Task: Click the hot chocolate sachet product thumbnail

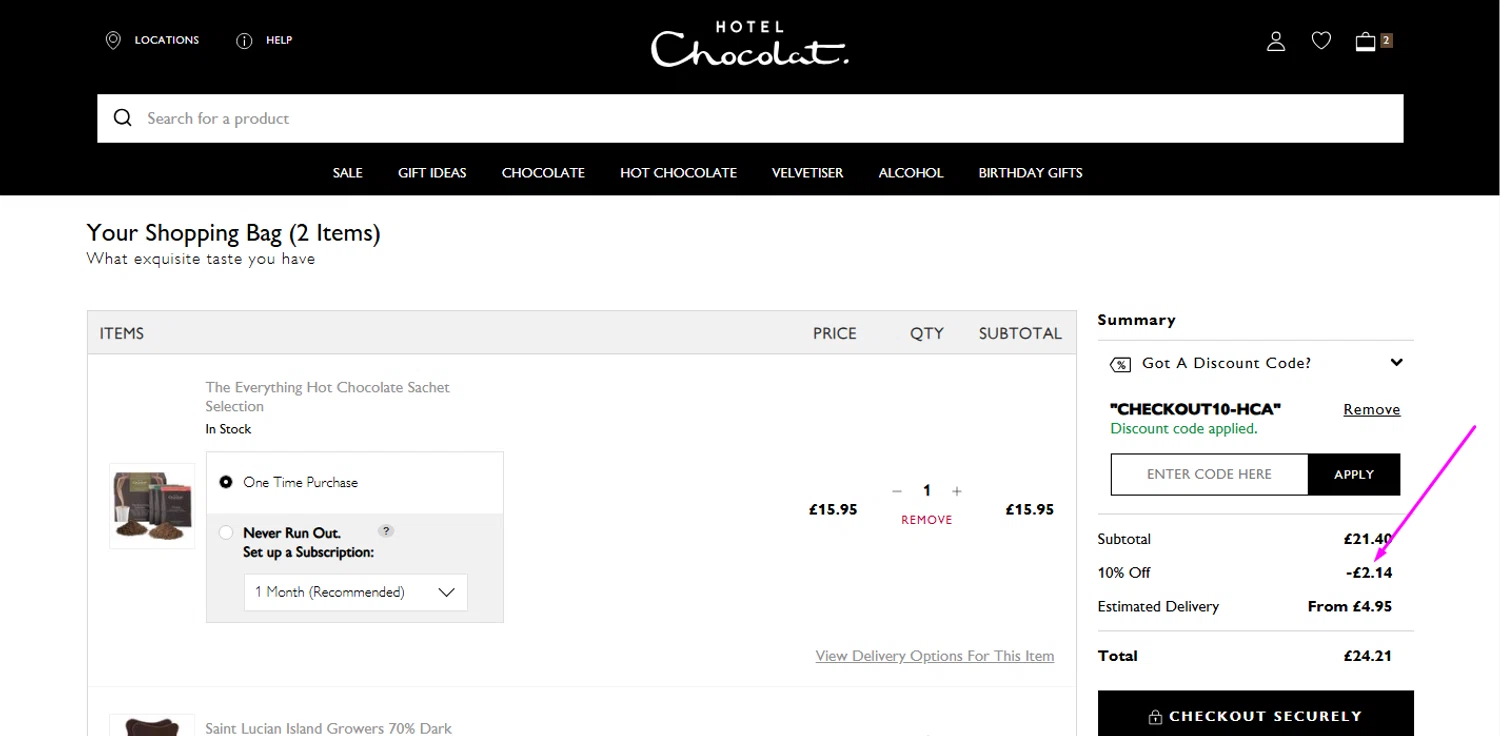Action: 152,506
